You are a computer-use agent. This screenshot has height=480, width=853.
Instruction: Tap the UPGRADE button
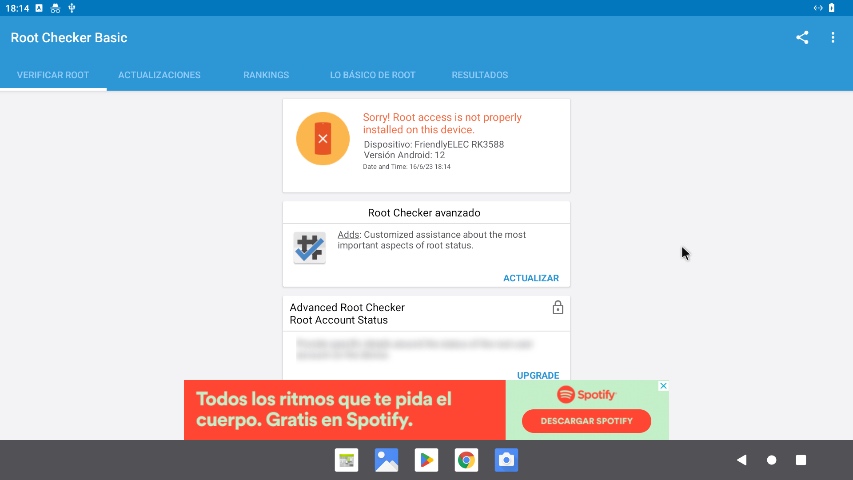[538, 376]
